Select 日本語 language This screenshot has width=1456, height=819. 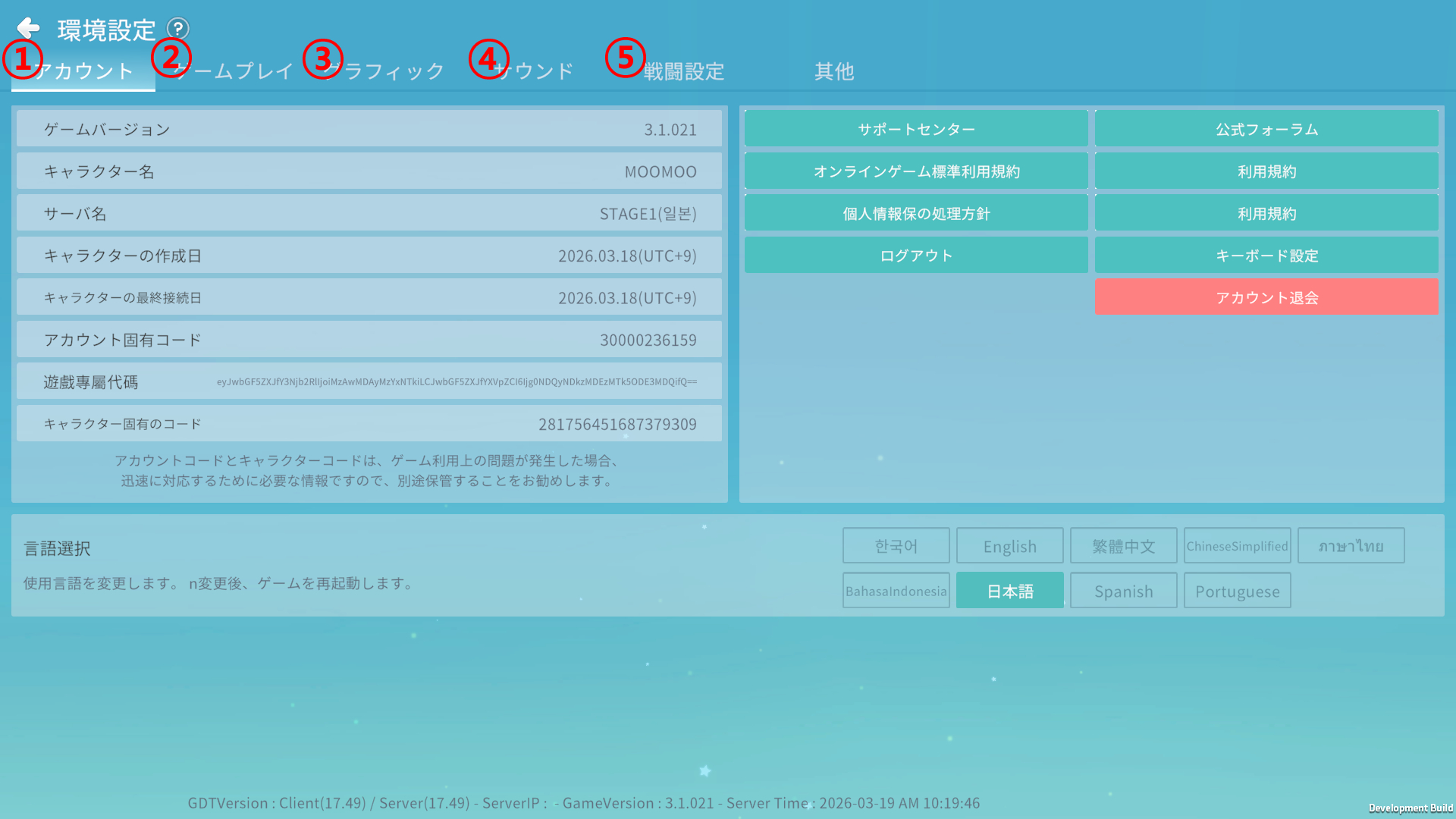click(x=1010, y=591)
